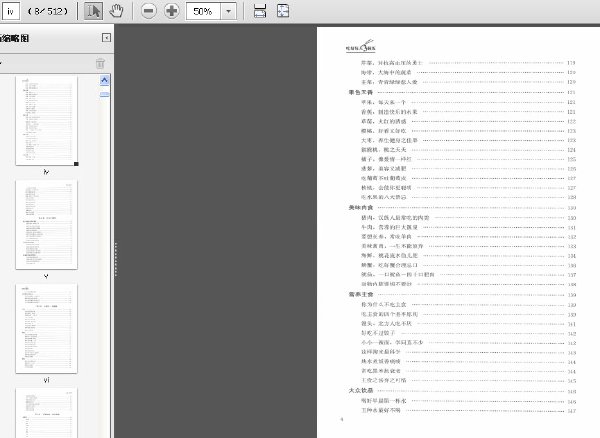Collapse the page thumbnails panel
Viewport: 600px width, 438px height.
[x=106, y=37]
